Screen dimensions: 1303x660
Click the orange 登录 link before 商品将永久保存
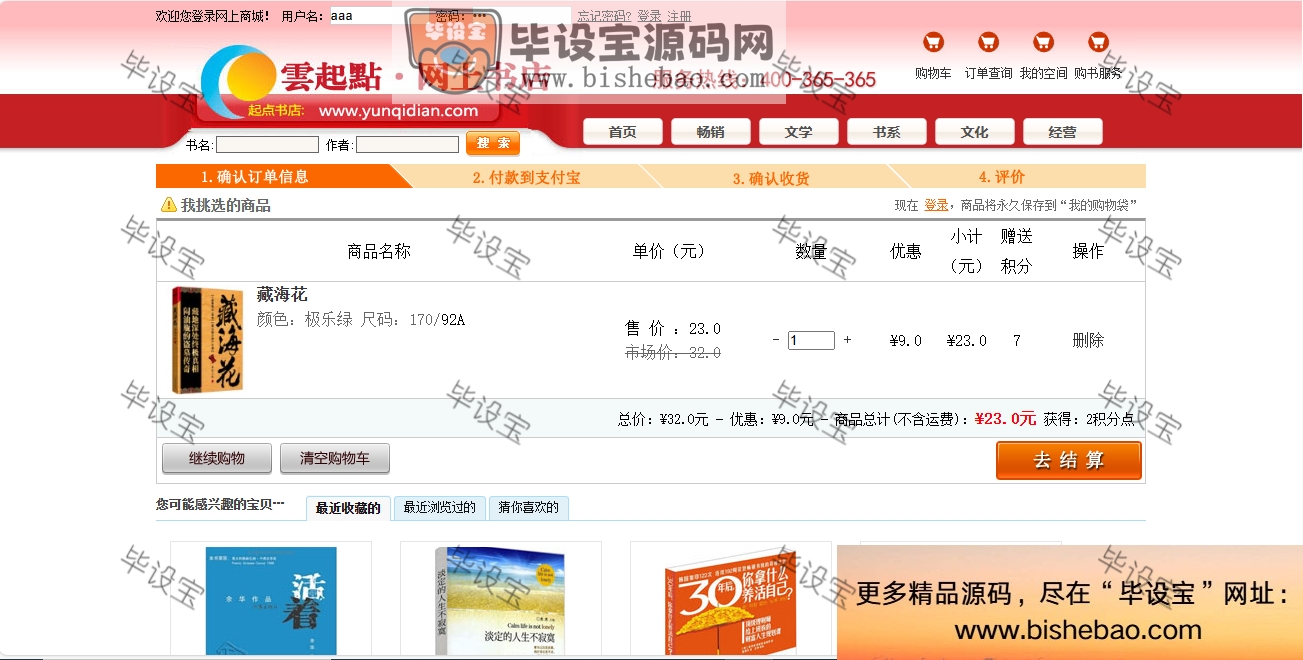pyautogui.click(x=936, y=205)
